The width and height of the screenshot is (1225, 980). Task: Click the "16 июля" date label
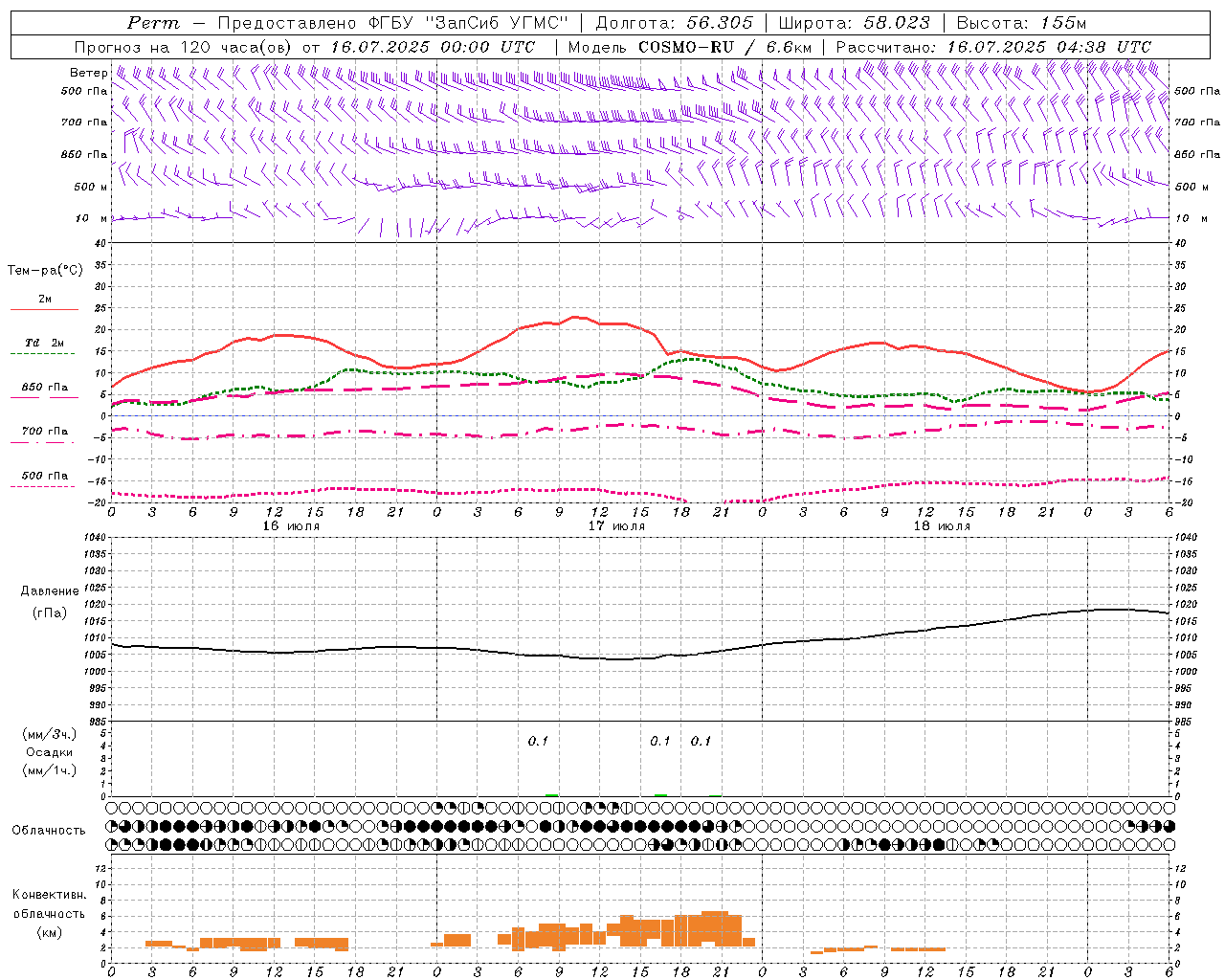tap(291, 525)
